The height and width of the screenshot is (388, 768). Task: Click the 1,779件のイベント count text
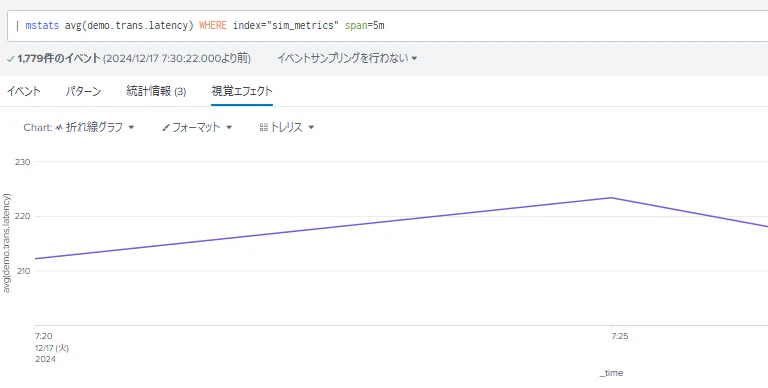(59, 58)
